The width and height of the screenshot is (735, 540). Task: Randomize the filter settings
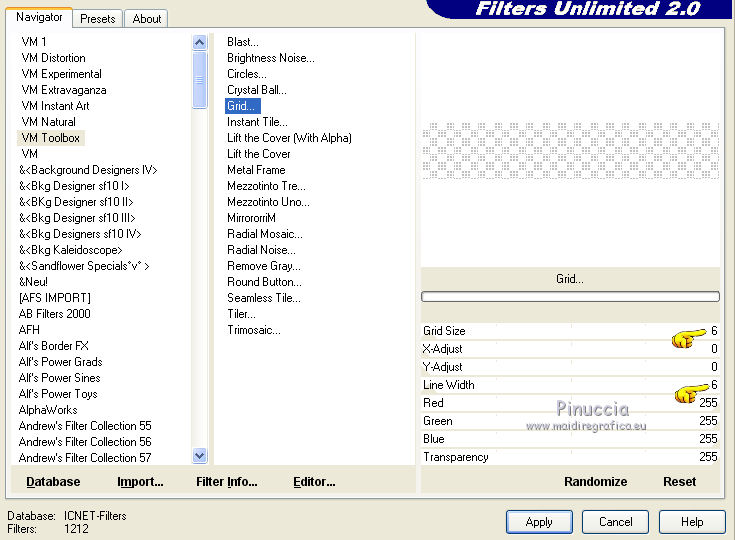pos(595,482)
